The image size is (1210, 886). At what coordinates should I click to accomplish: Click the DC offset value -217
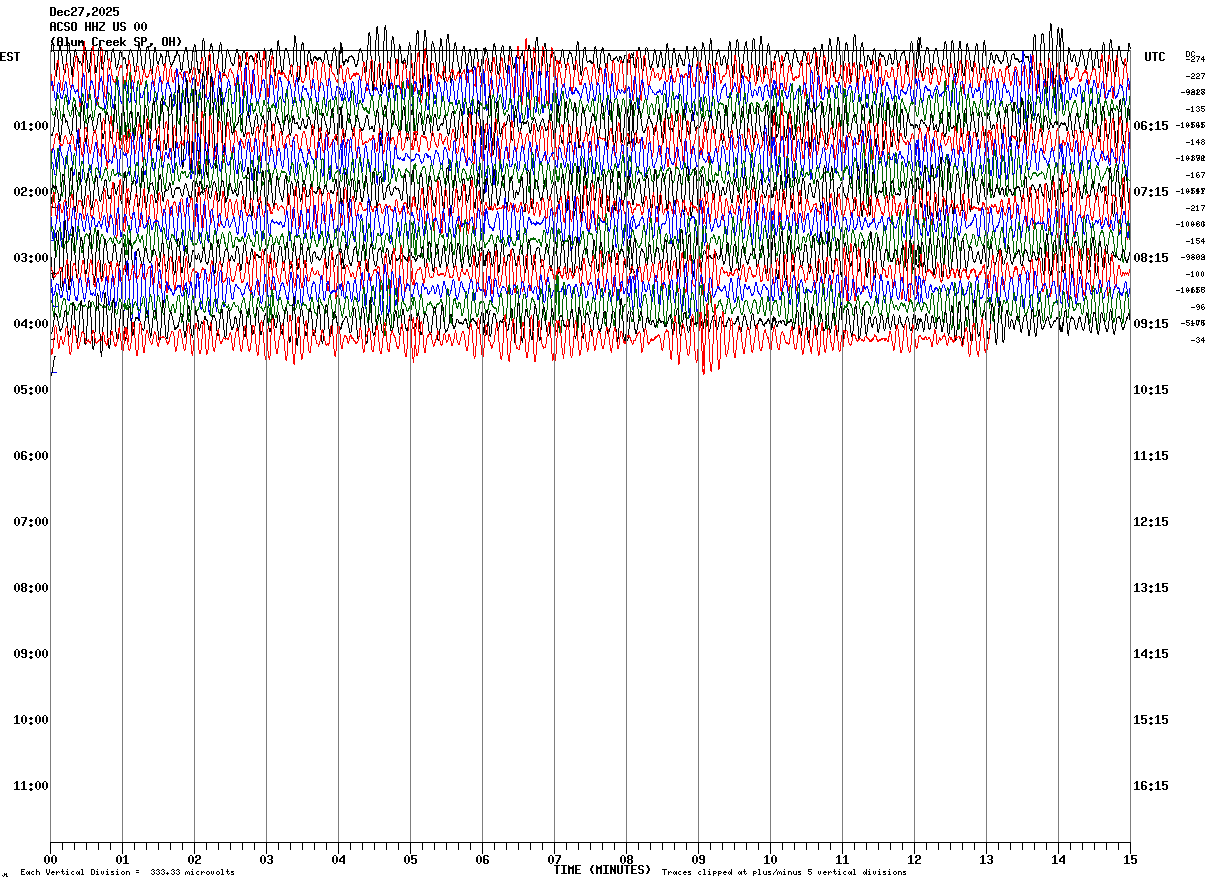point(1195,208)
